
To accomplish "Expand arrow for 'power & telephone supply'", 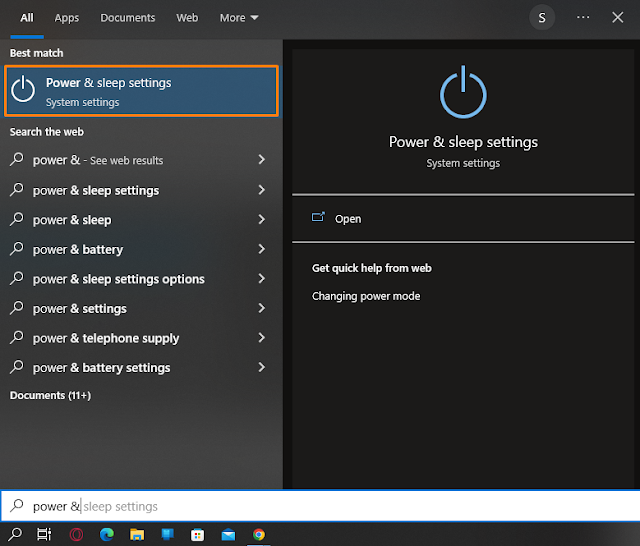I will (262, 337).
